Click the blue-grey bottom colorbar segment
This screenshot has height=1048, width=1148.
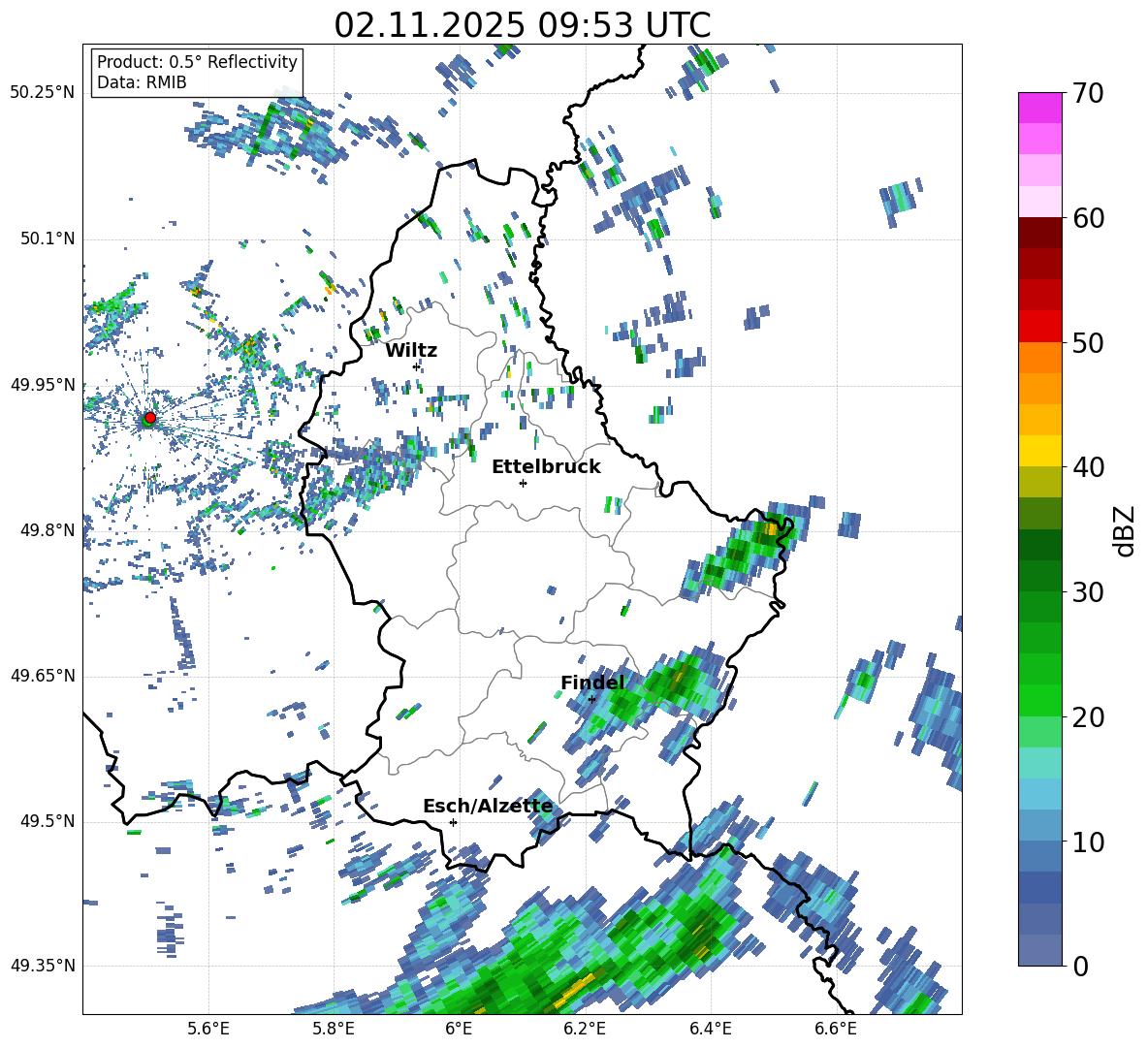coord(1039,951)
